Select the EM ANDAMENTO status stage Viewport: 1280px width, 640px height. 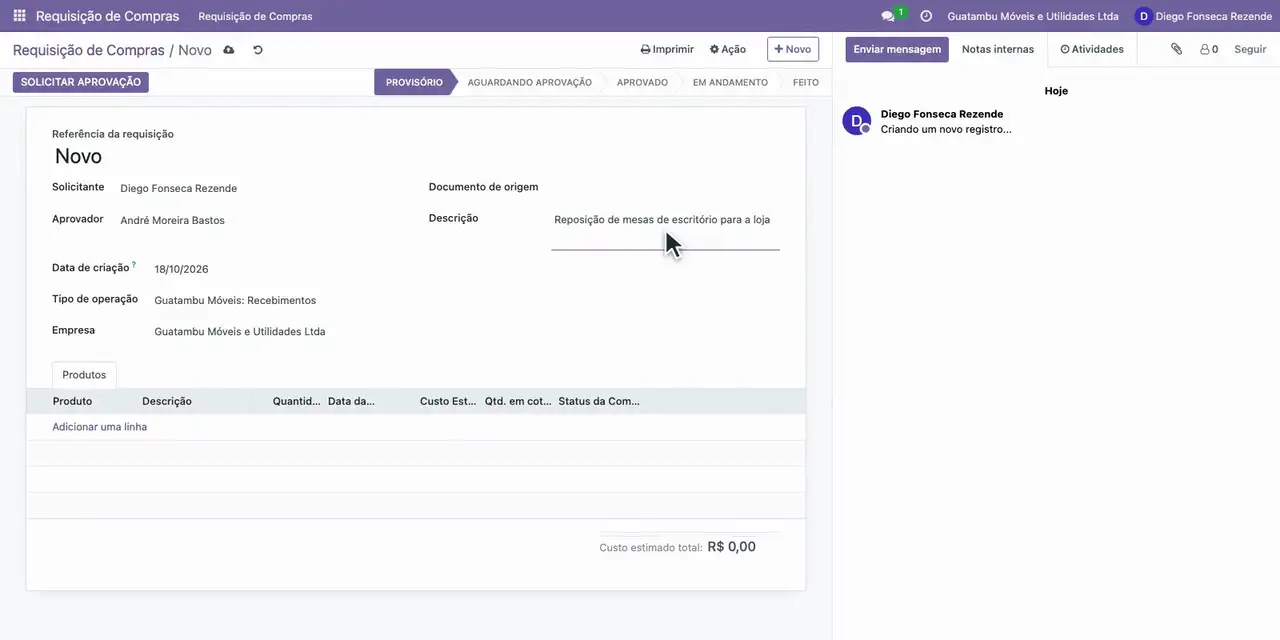click(730, 82)
